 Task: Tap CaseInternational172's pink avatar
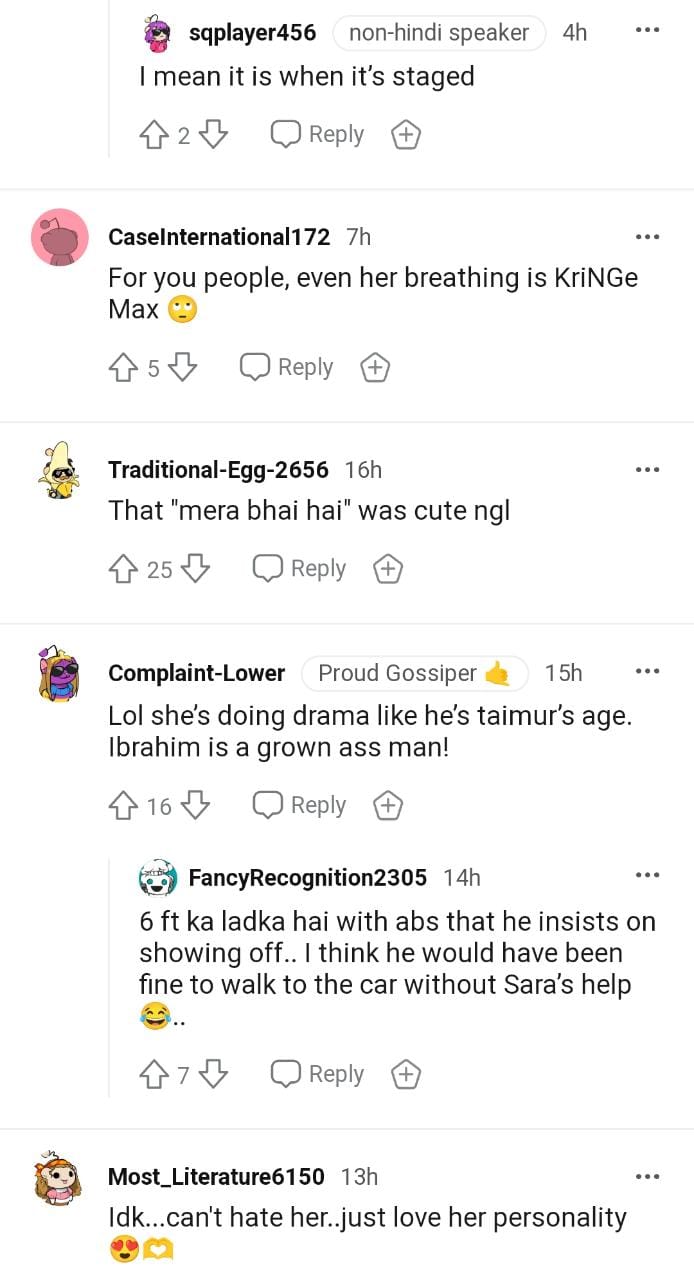(x=61, y=238)
